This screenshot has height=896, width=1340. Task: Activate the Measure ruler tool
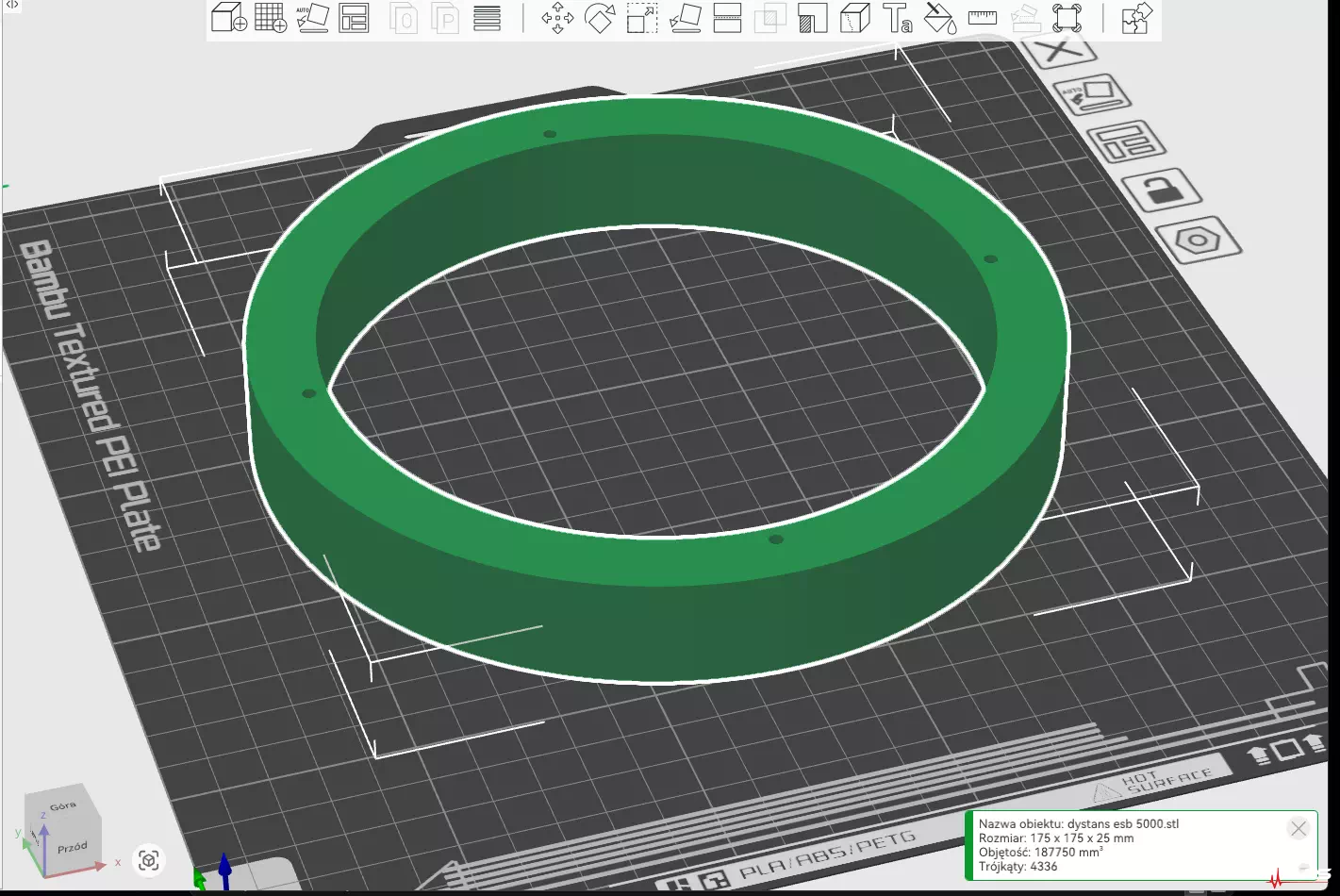[x=982, y=18]
